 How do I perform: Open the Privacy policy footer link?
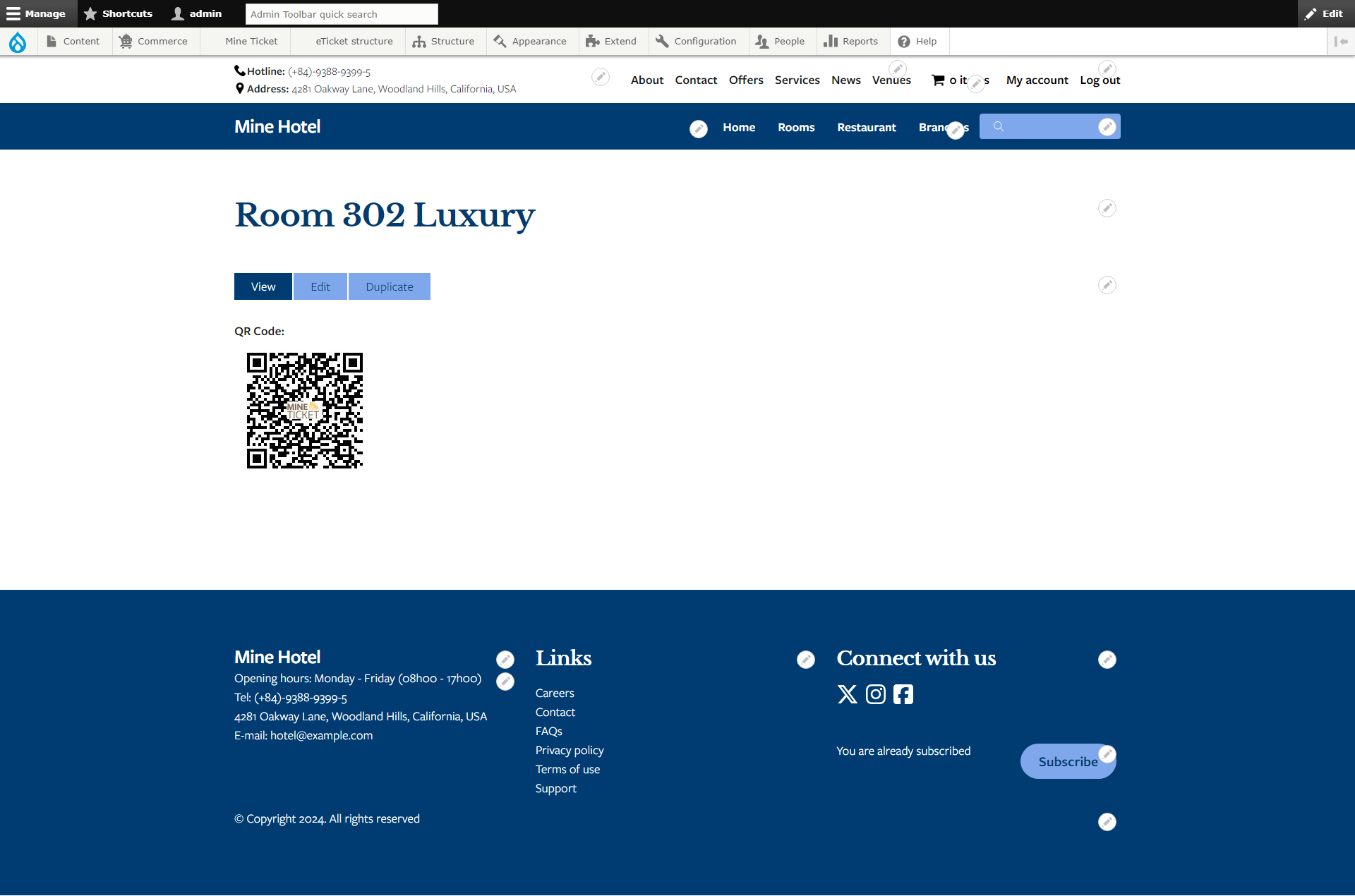pyautogui.click(x=570, y=751)
